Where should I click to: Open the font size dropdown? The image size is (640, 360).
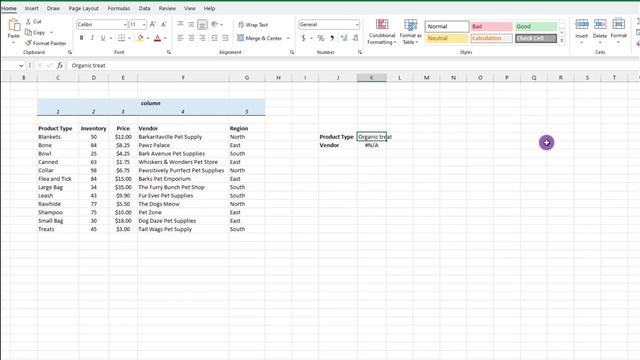(144, 24)
